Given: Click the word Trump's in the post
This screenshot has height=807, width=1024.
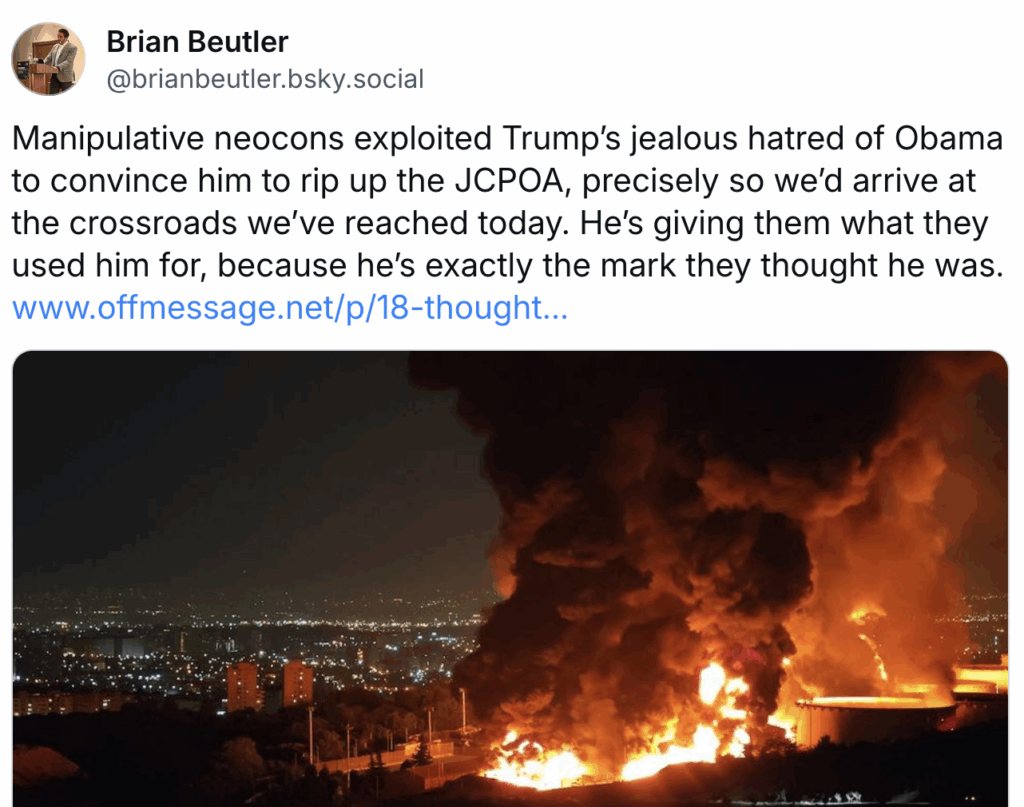Looking at the screenshot, I should (x=561, y=138).
